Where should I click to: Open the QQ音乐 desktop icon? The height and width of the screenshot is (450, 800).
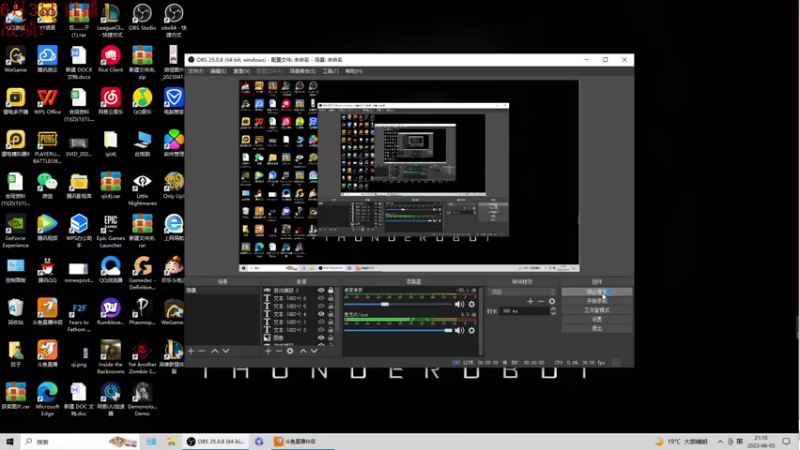142,101
